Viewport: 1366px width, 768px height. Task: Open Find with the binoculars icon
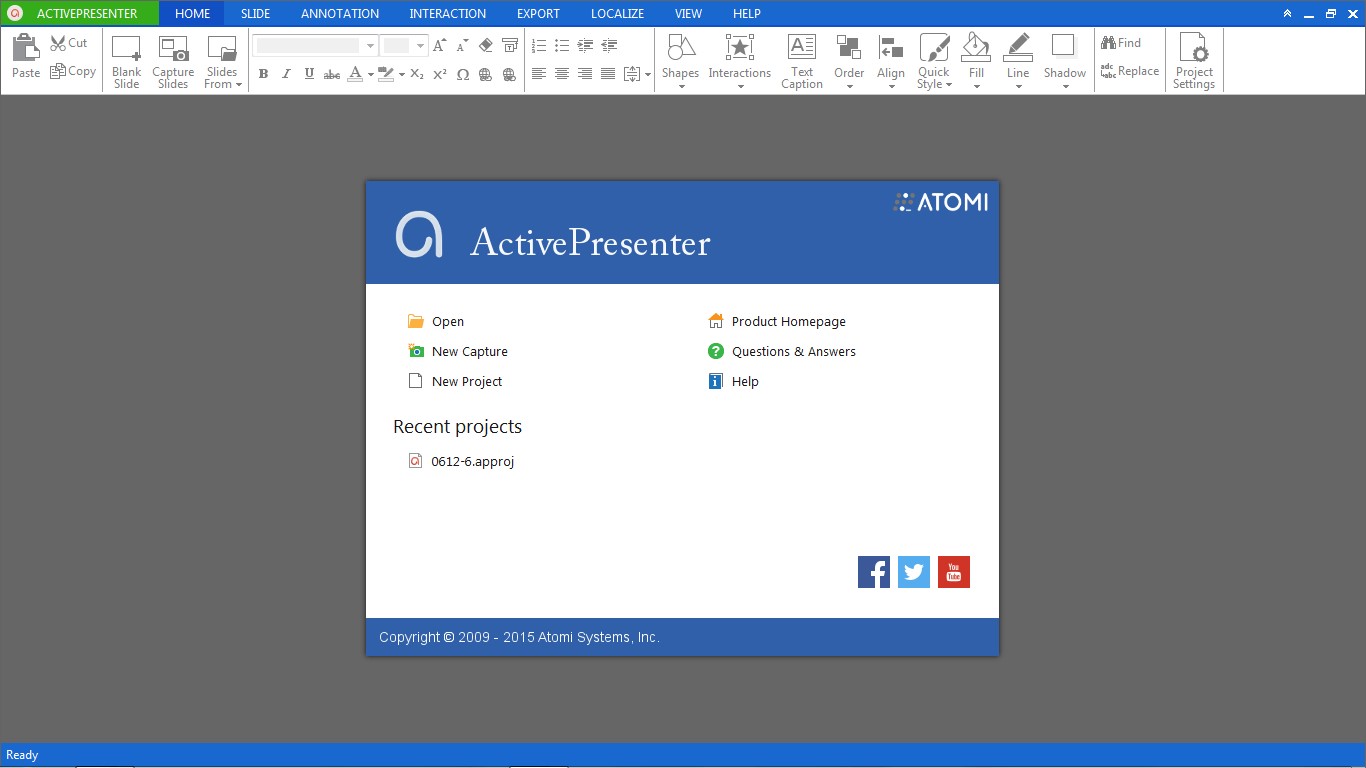[1121, 43]
